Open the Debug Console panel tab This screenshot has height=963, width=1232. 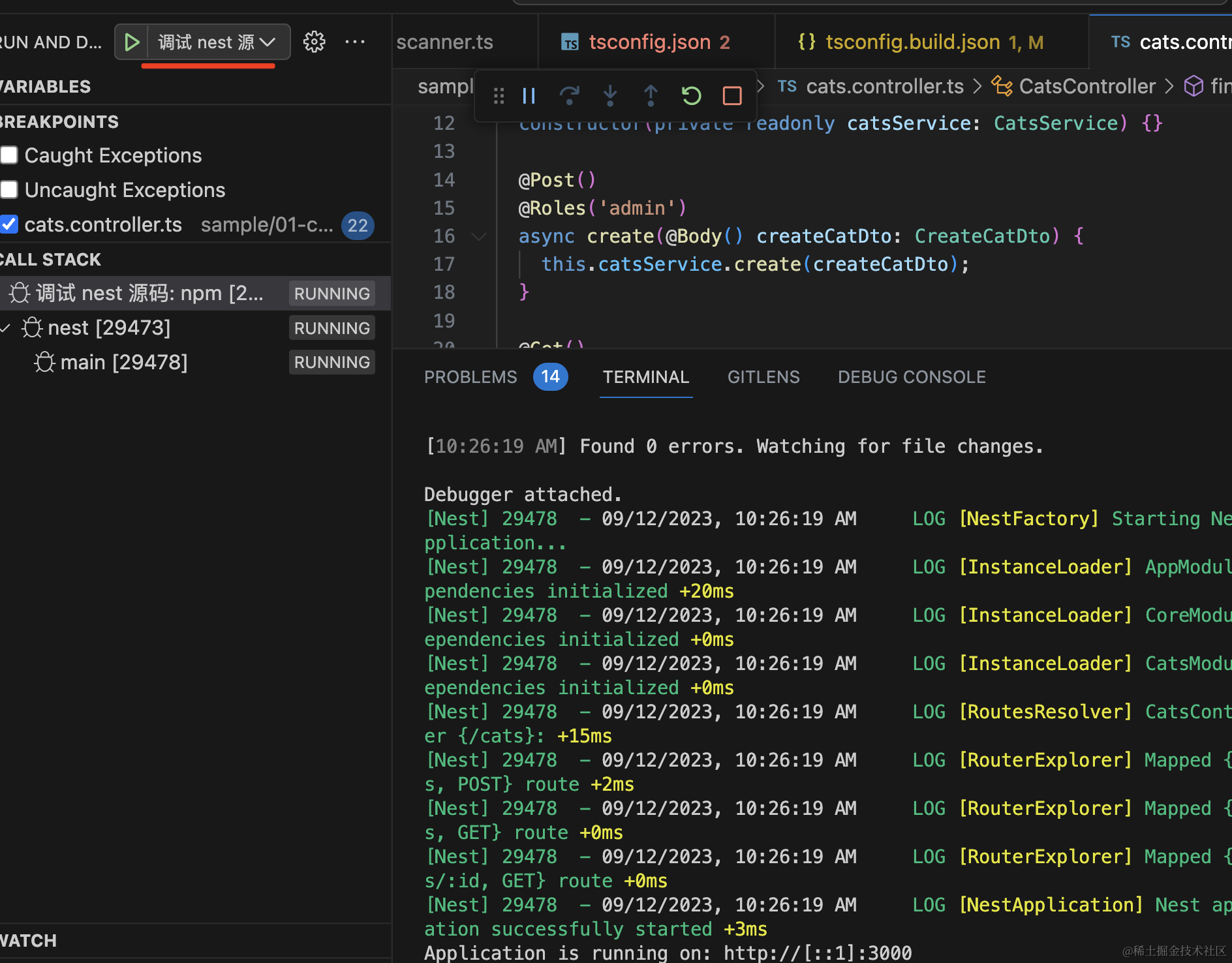(911, 377)
